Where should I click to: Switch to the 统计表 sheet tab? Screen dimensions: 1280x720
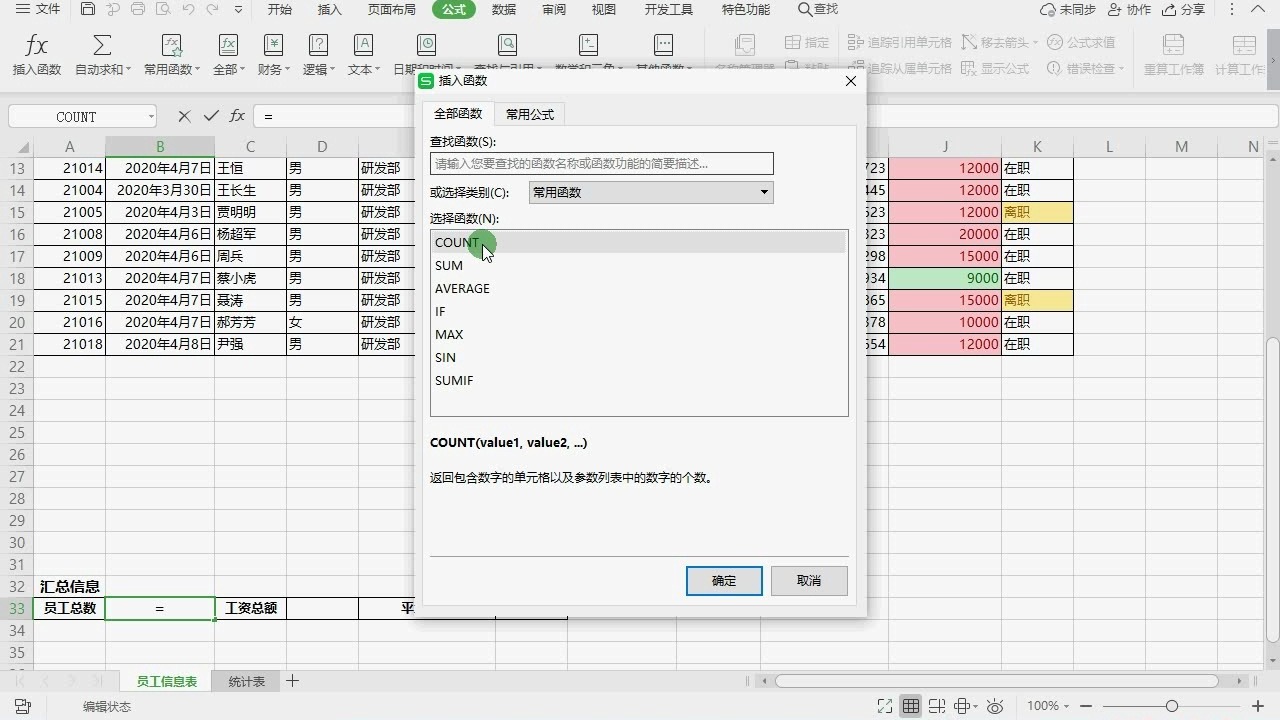245,681
